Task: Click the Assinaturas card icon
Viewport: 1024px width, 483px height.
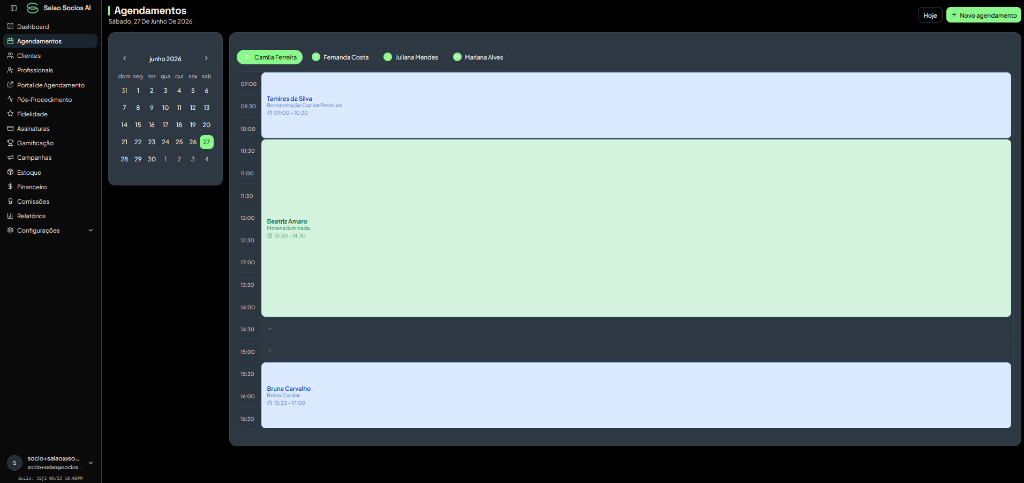Action: pos(10,129)
